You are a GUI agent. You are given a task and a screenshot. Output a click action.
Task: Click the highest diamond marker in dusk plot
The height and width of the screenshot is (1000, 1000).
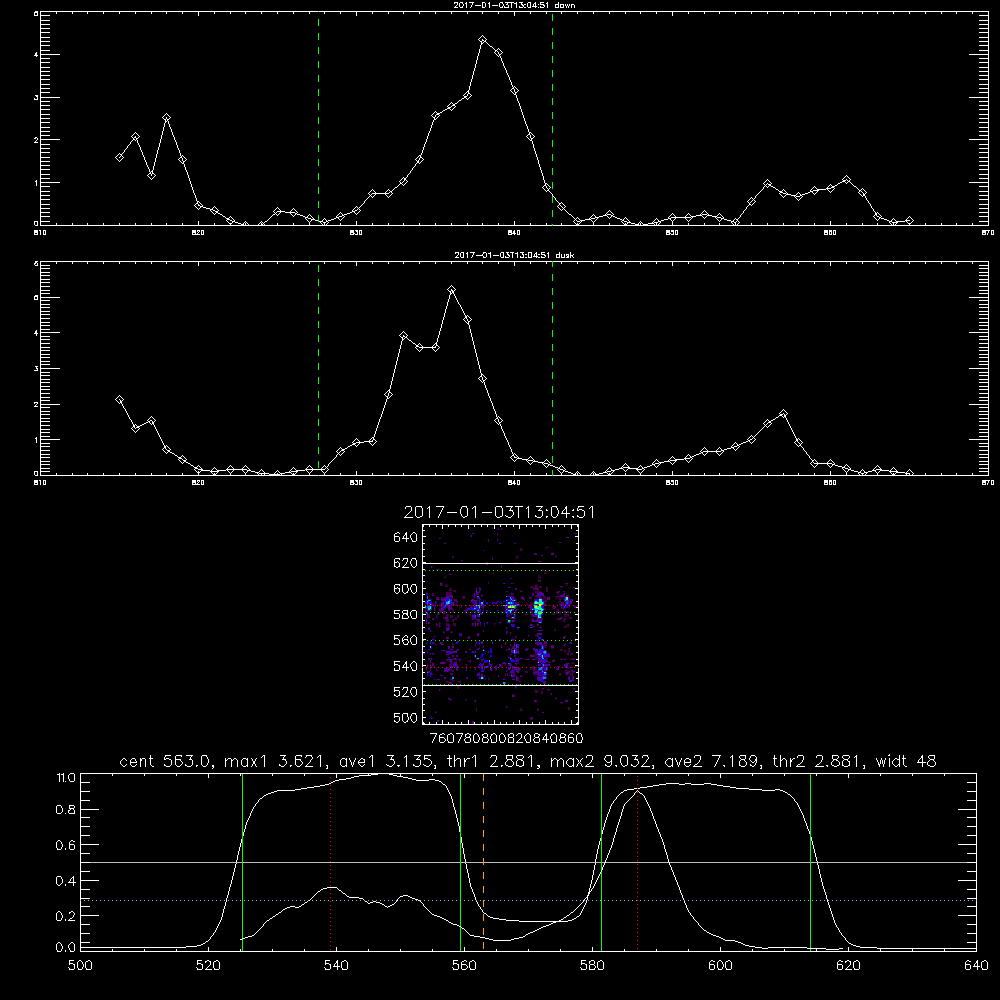pos(452,290)
